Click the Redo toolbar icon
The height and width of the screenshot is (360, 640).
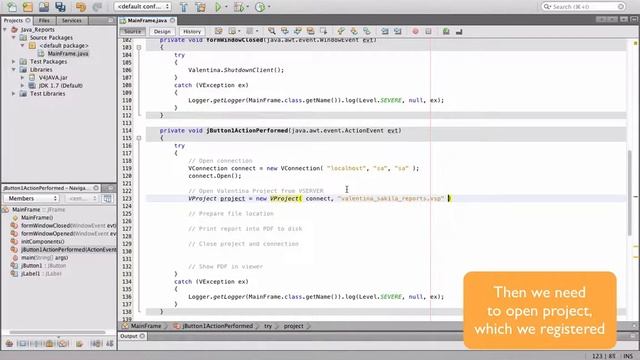pos(97,7)
